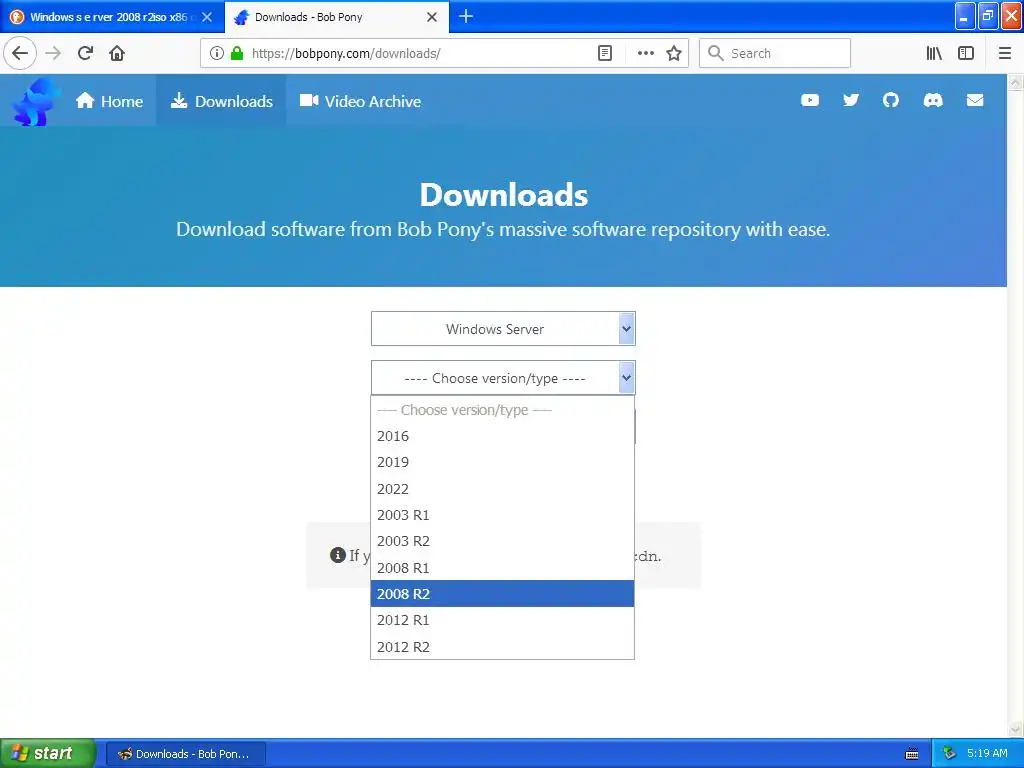The width and height of the screenshot is (1024, 768).
Task: Collapse the Choose version/type dropdown
Action: pyautogui.click(x=503, y=377)
